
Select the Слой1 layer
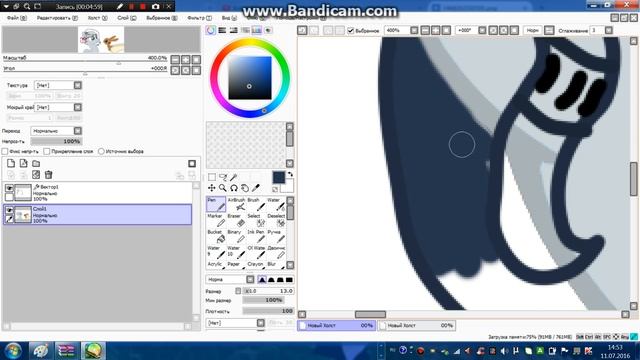coord(98,215)
